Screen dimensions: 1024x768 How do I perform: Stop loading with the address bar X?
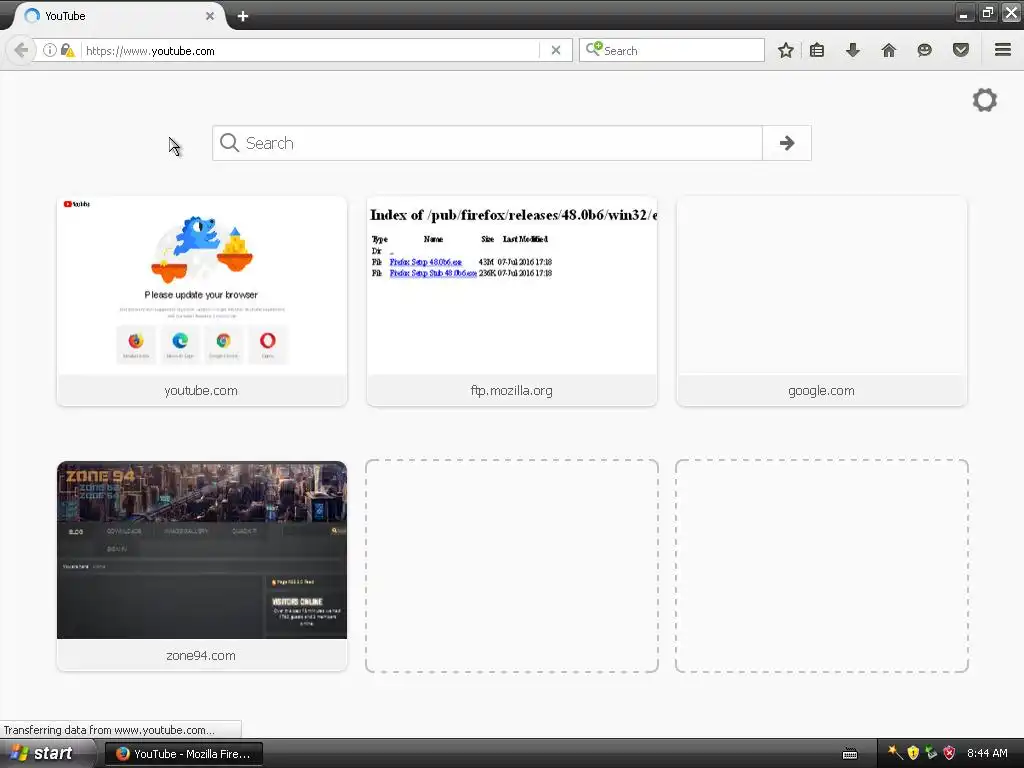point(556,50)
